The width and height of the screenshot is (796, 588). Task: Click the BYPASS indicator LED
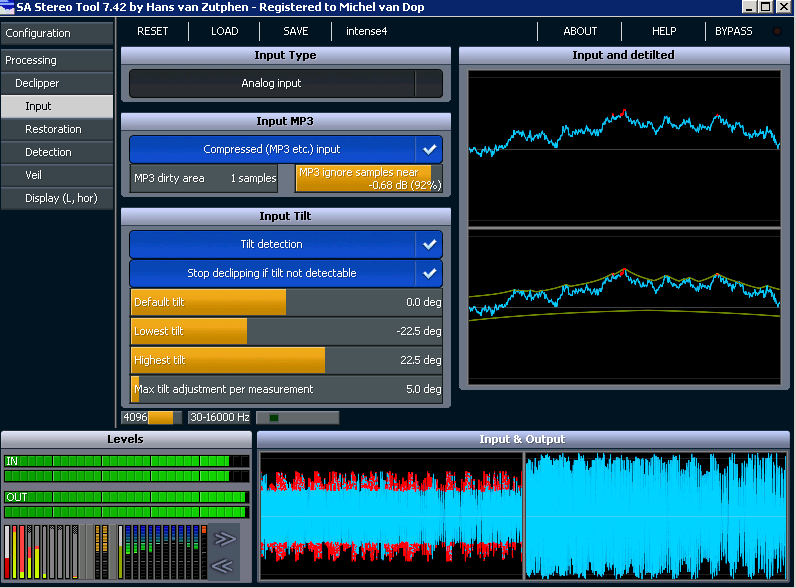[777, 31]
